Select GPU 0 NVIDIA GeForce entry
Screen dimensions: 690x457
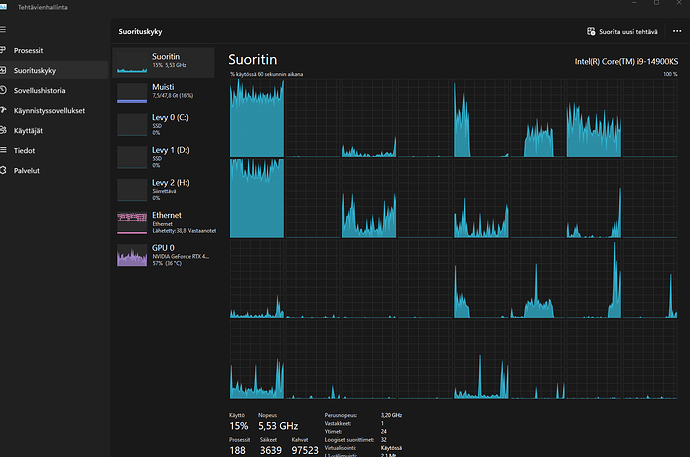[x=163, y=253]
